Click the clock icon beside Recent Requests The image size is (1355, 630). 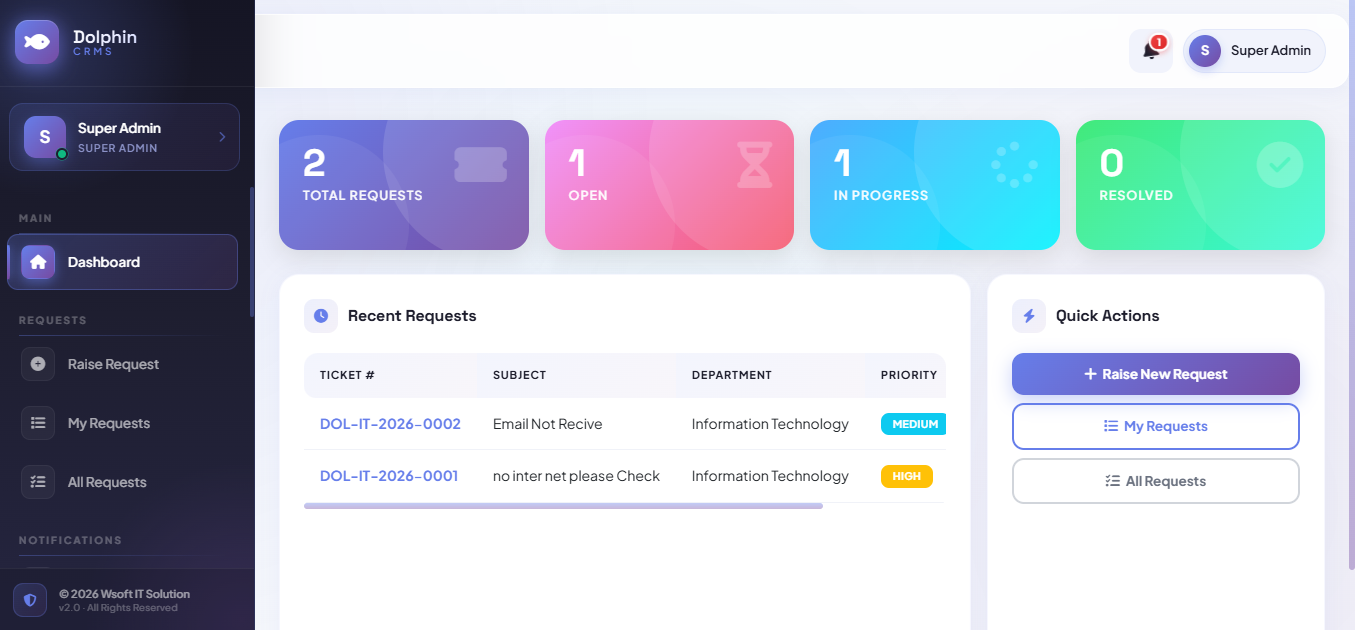click(321, 316)
